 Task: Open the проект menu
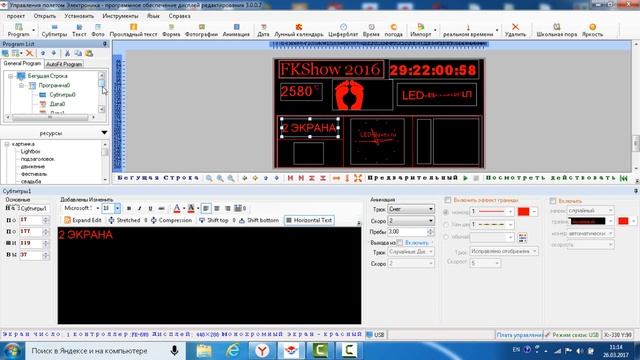click(x=16, y=16)
